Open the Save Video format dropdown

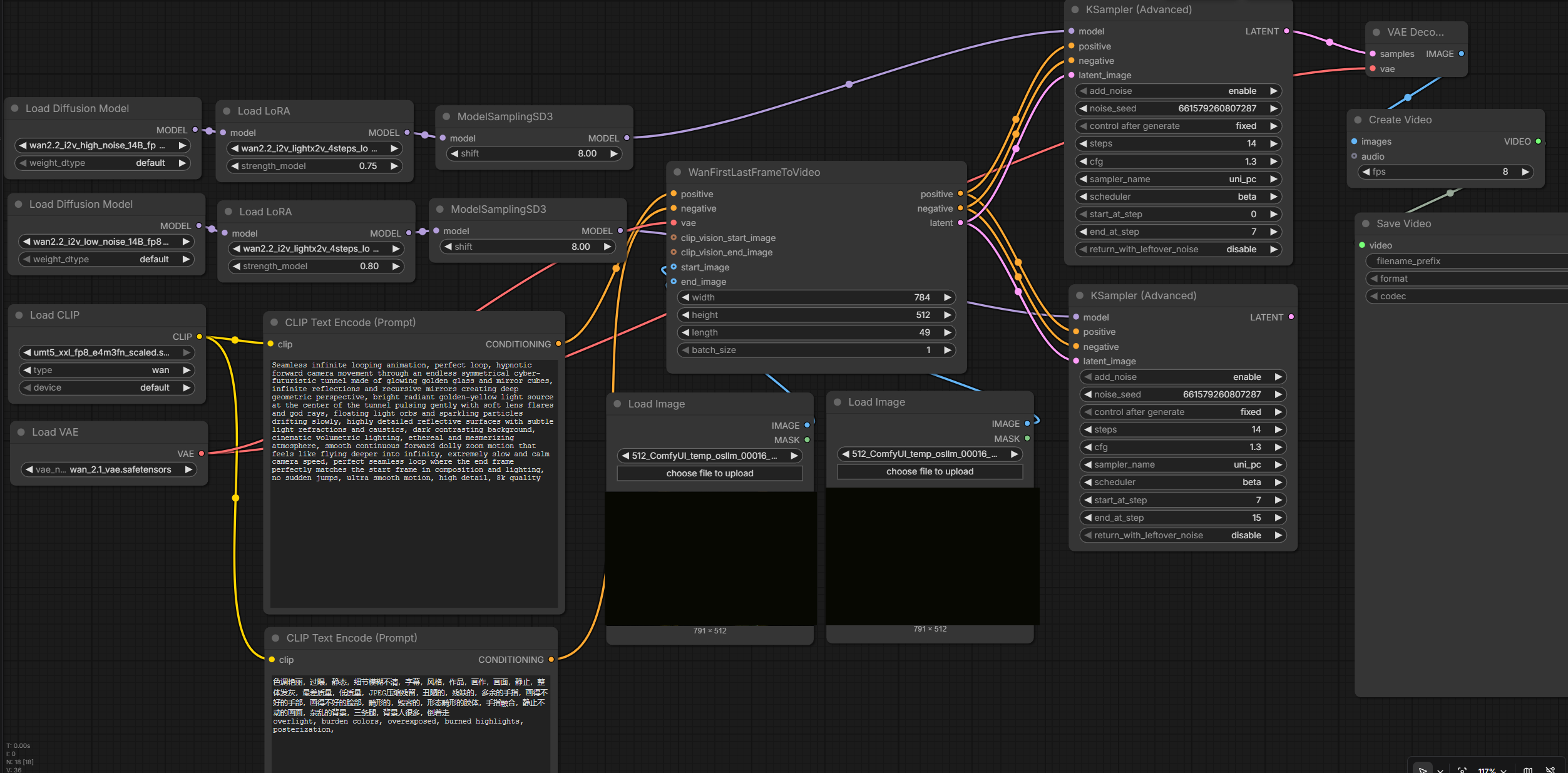pos(1467,279)
